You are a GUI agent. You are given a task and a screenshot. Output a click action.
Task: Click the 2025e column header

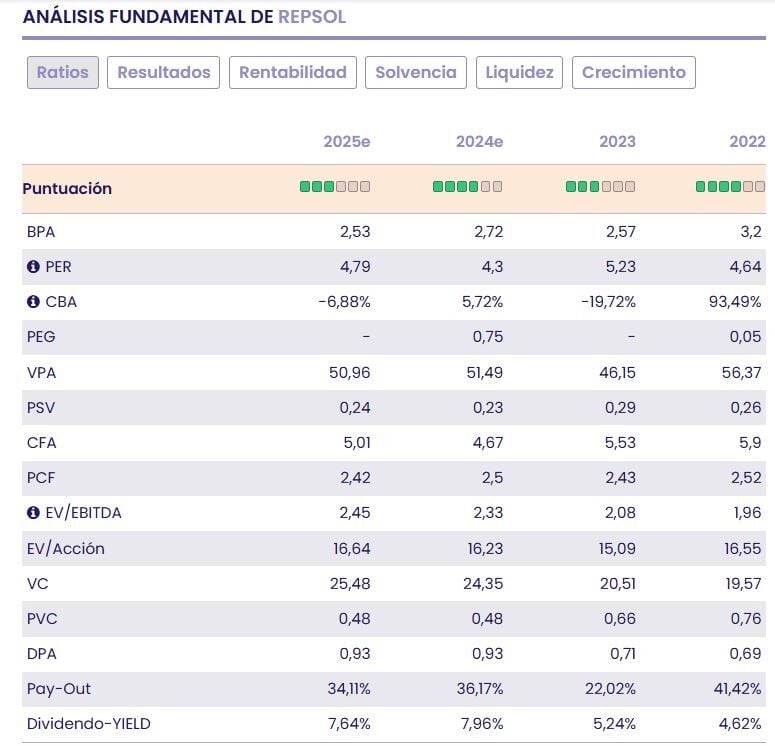pos(347,142)
